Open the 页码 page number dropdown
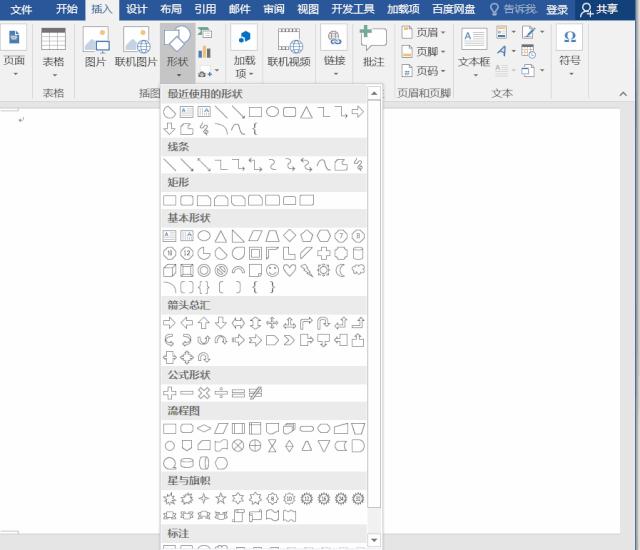Viewport: 640px width, 550px height. (x=424, y=71)
